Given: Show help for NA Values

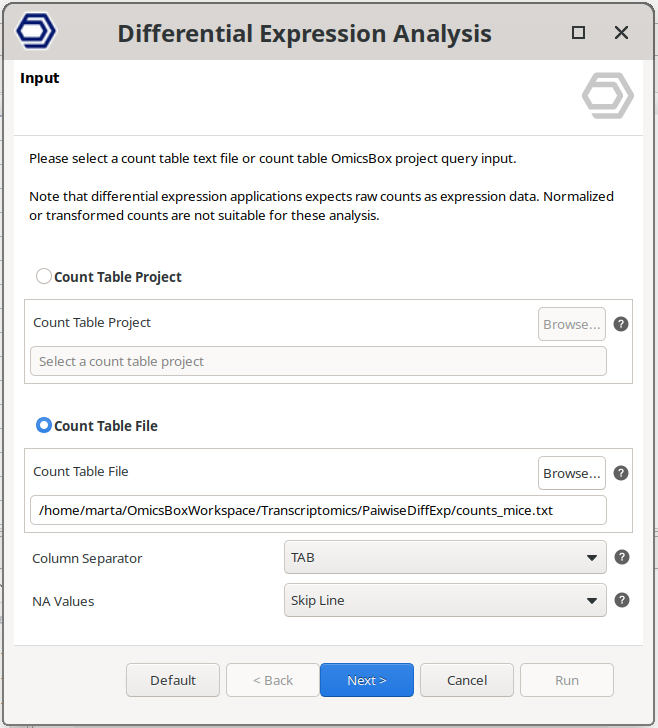Looking at the screenshot, I should [621, 600].
